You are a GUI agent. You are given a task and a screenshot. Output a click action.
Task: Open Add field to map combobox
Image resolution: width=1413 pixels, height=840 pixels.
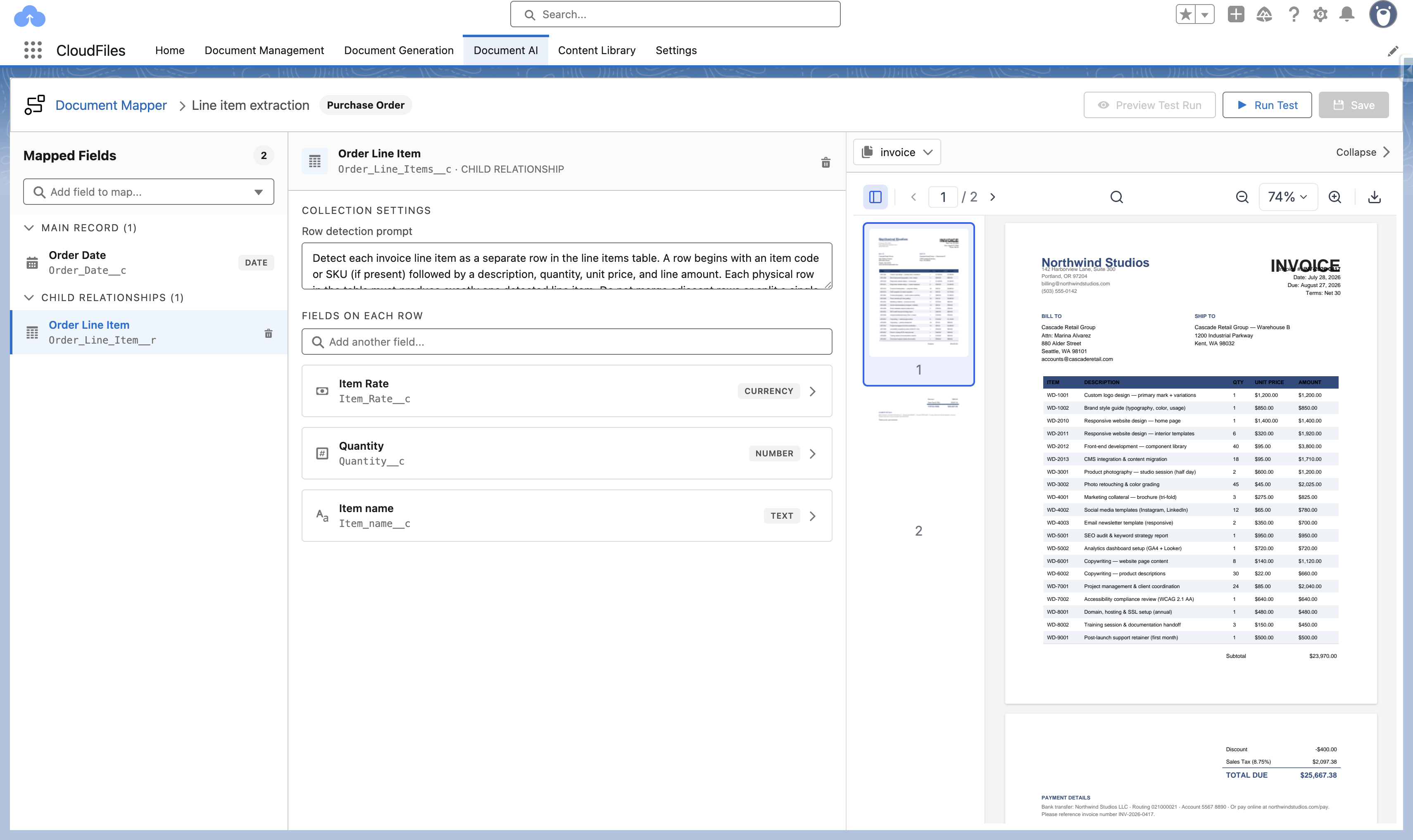click(149, 192)
